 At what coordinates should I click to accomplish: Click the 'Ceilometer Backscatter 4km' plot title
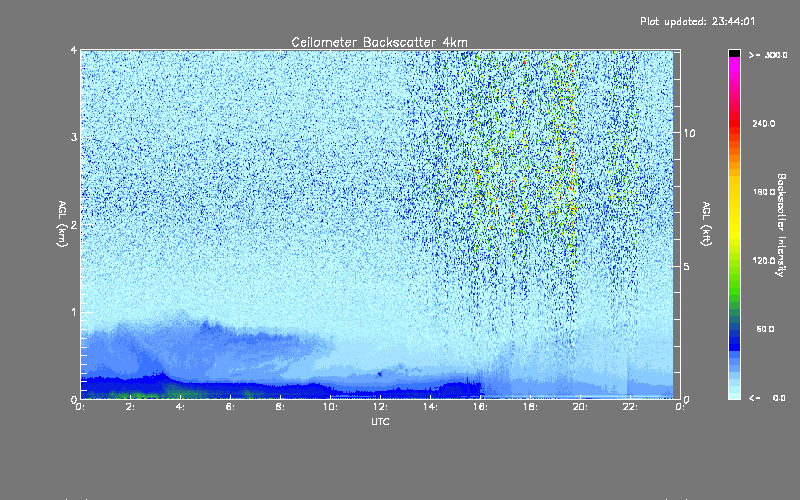(379, 42)
